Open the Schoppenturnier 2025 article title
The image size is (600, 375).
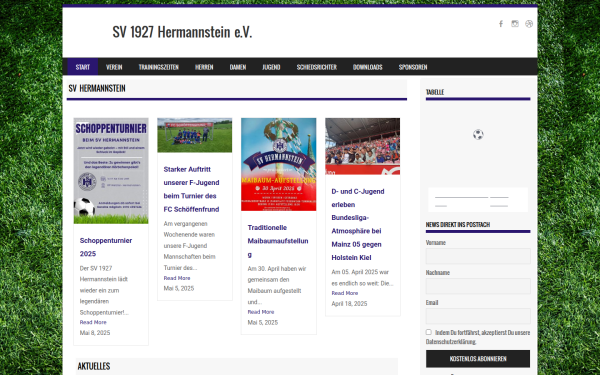(106, 247)
